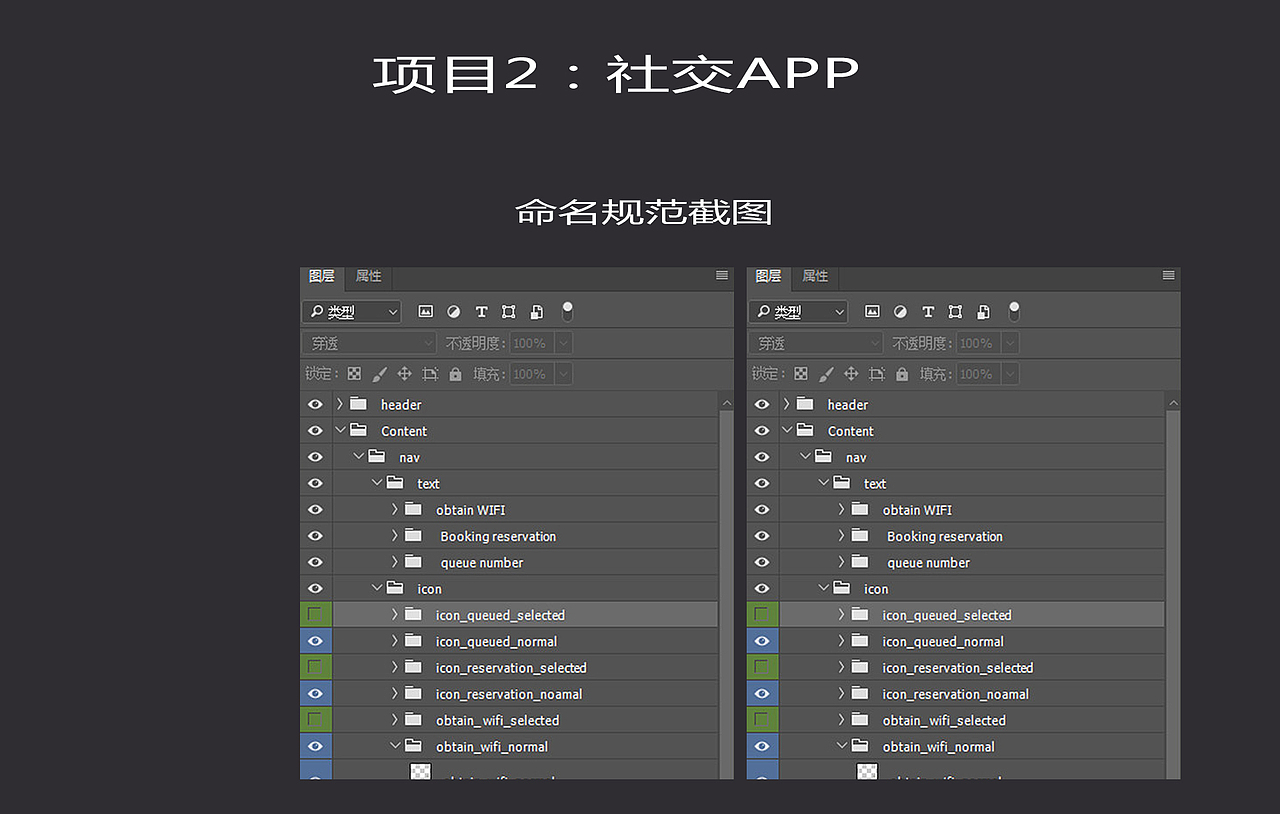Select the icon_queued_selected layer group
Screen dimensions: 1280x814
[500, 614]
